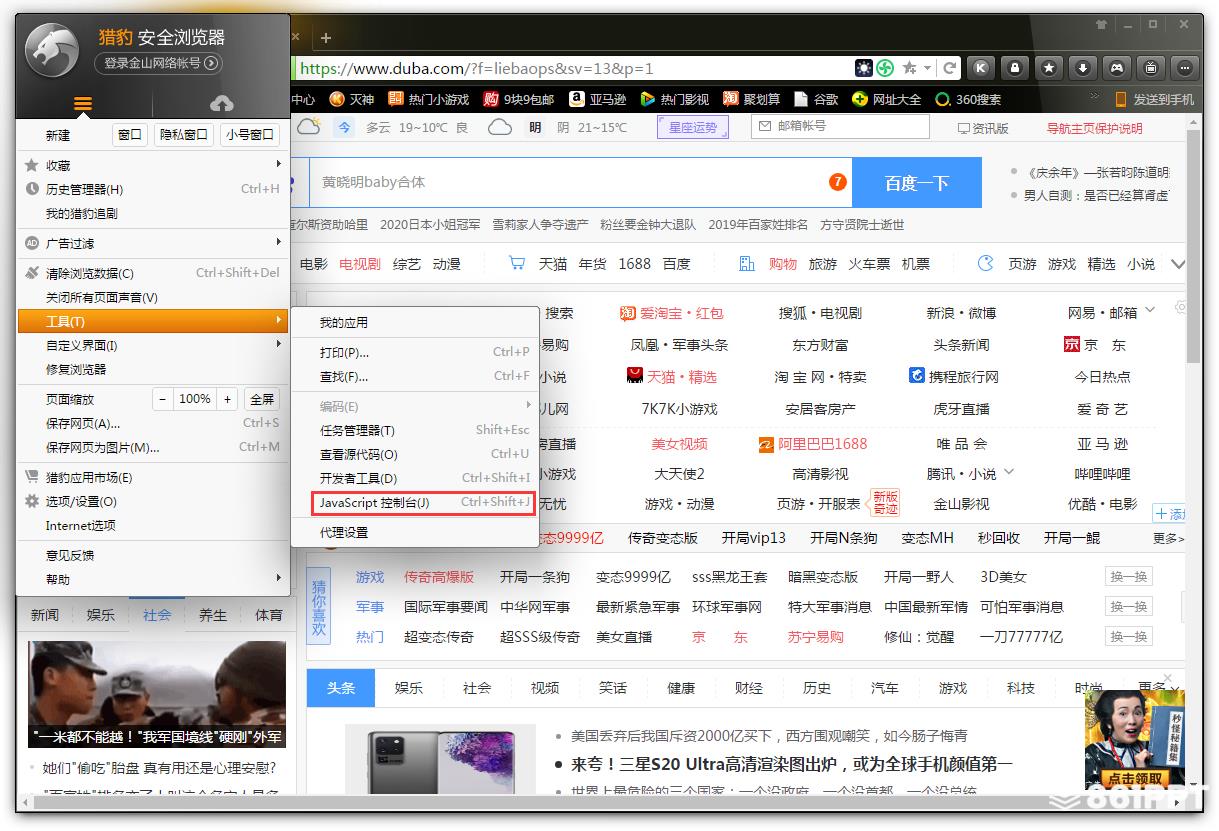
Task: Bookmark page with the star icon
Action: coord(910,68)
